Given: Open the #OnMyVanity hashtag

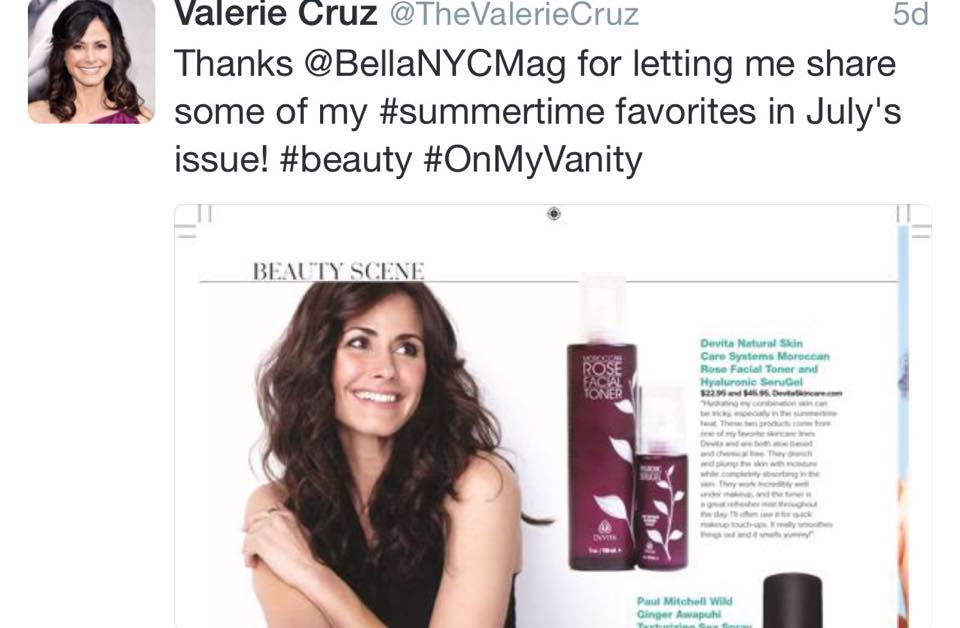Looking at the screenshot, I should click(533, 160).
